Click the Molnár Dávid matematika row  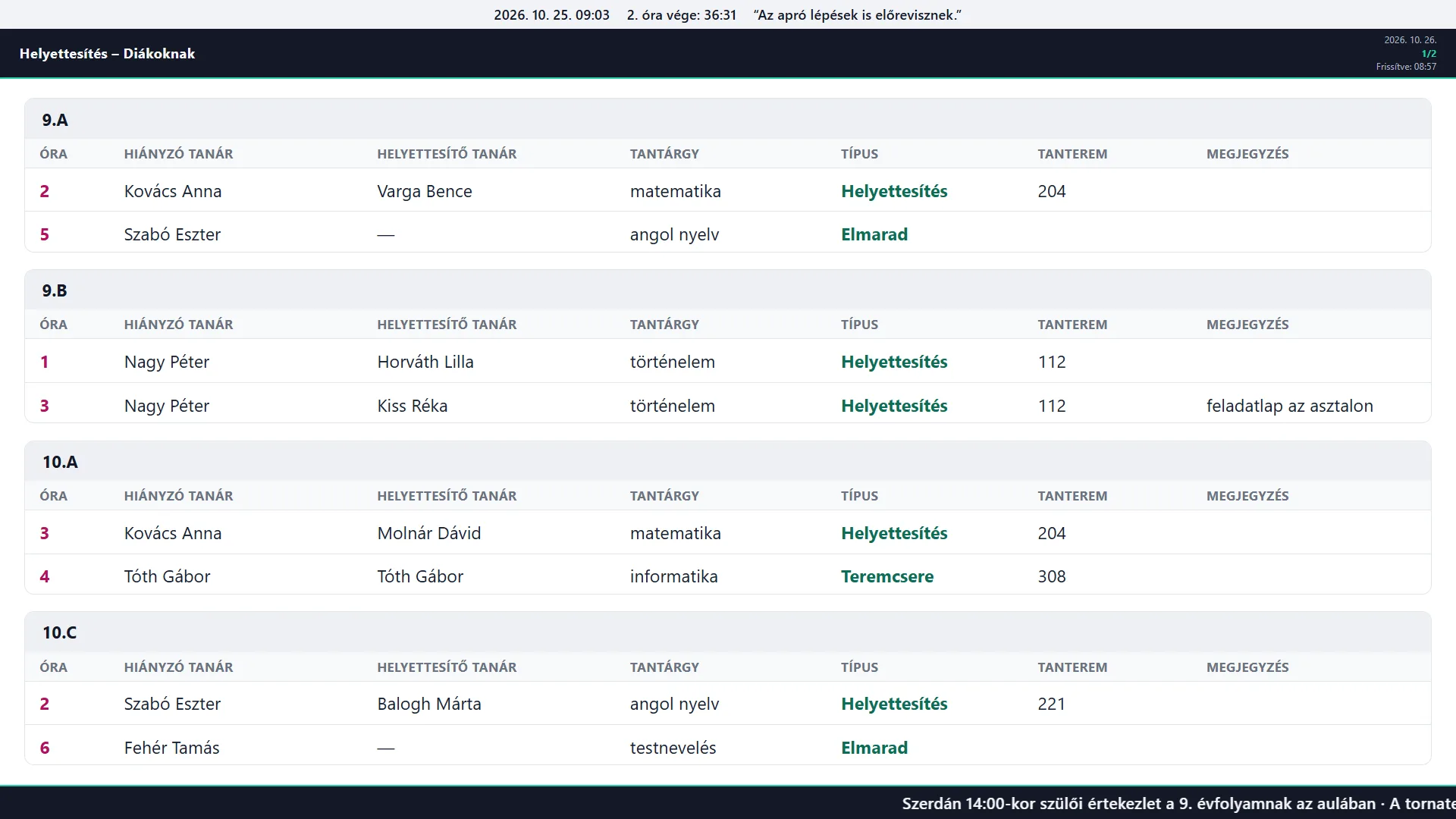tap(728, 532)
